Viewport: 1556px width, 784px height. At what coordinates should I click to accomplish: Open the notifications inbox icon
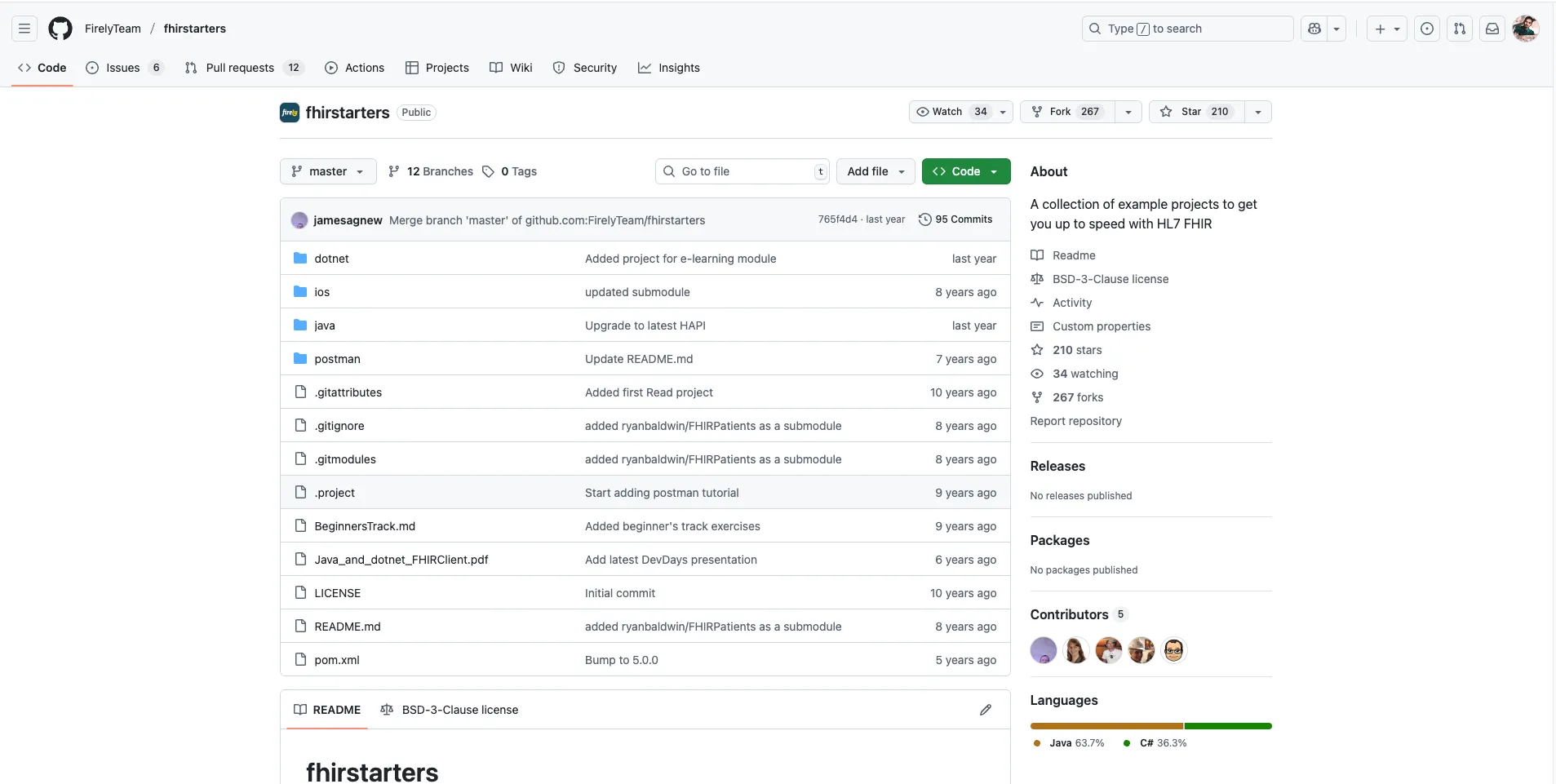click(x=1492, y=29)
